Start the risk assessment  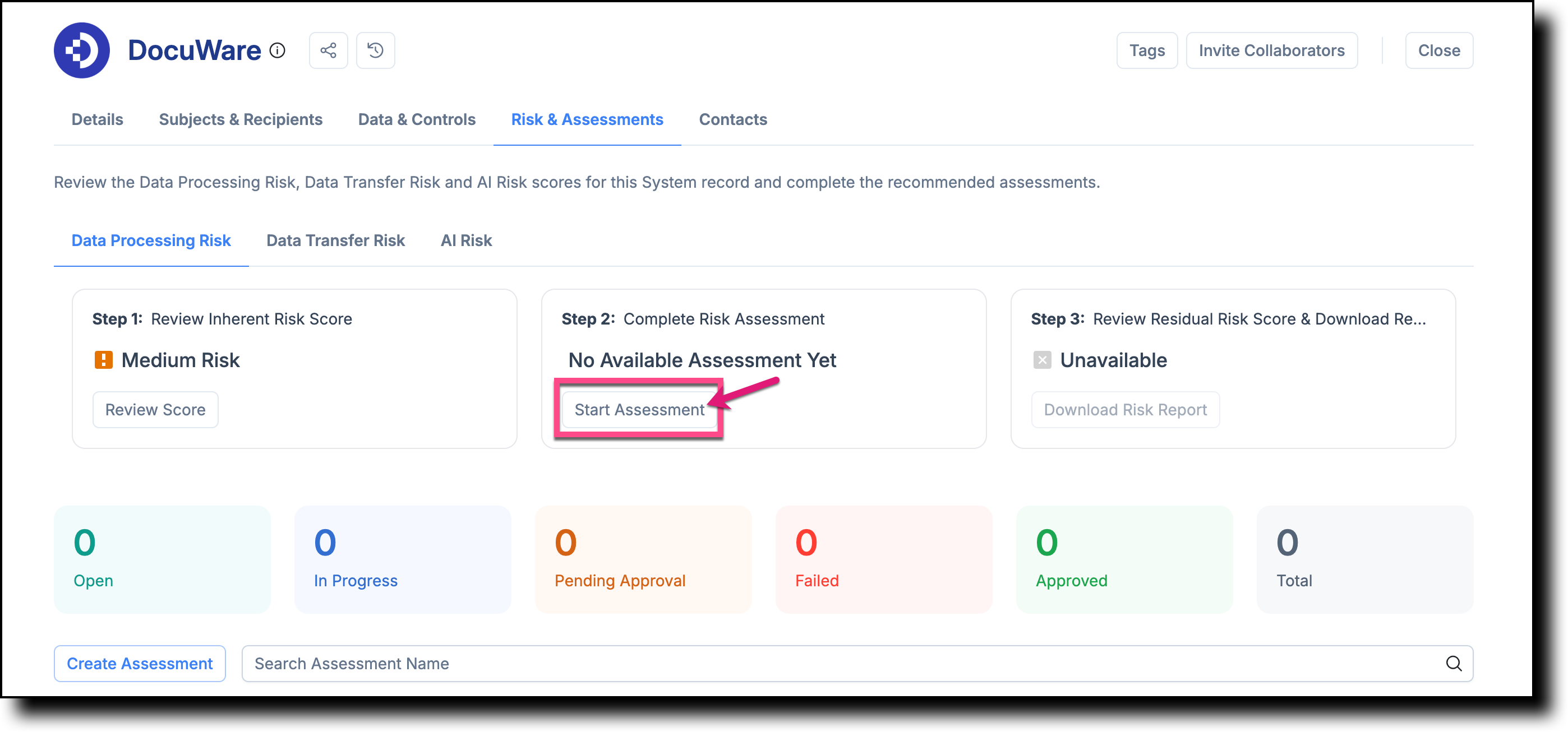[639, 410]
